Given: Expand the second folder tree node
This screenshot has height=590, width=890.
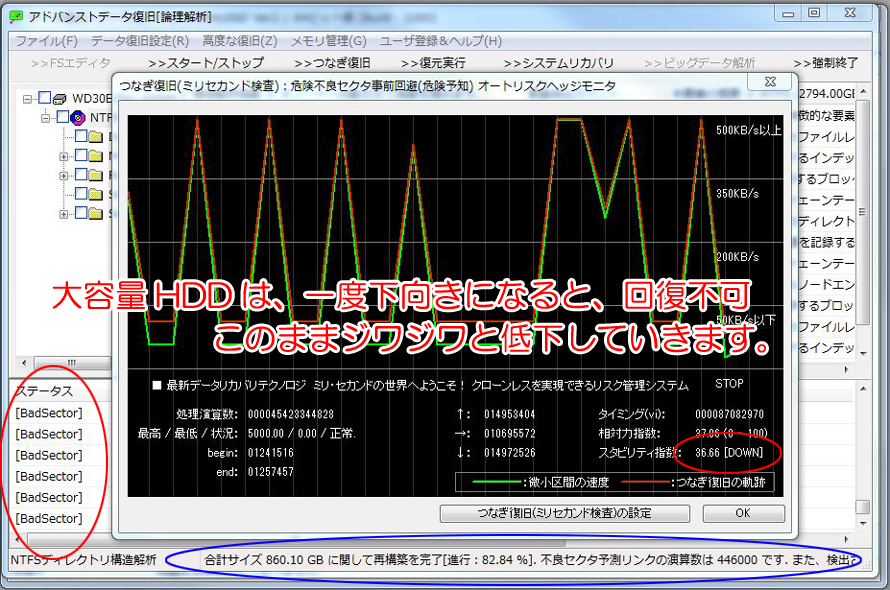Looking at the screenshot, I should 64,156.
